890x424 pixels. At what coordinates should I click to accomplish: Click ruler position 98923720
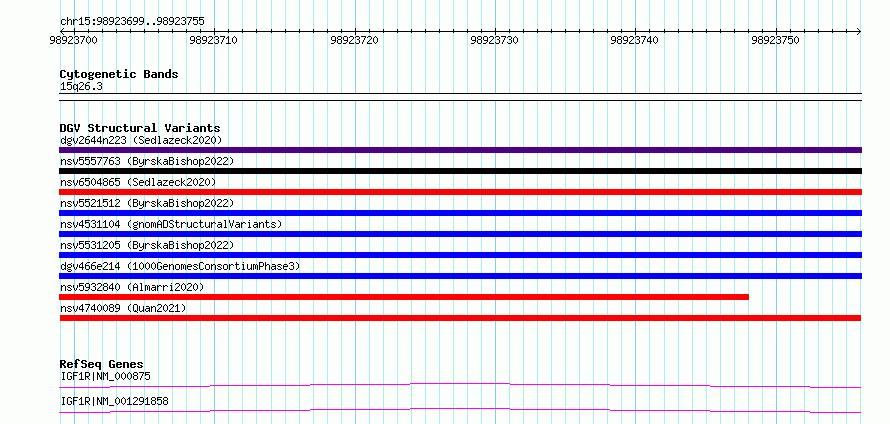(354, 40)
